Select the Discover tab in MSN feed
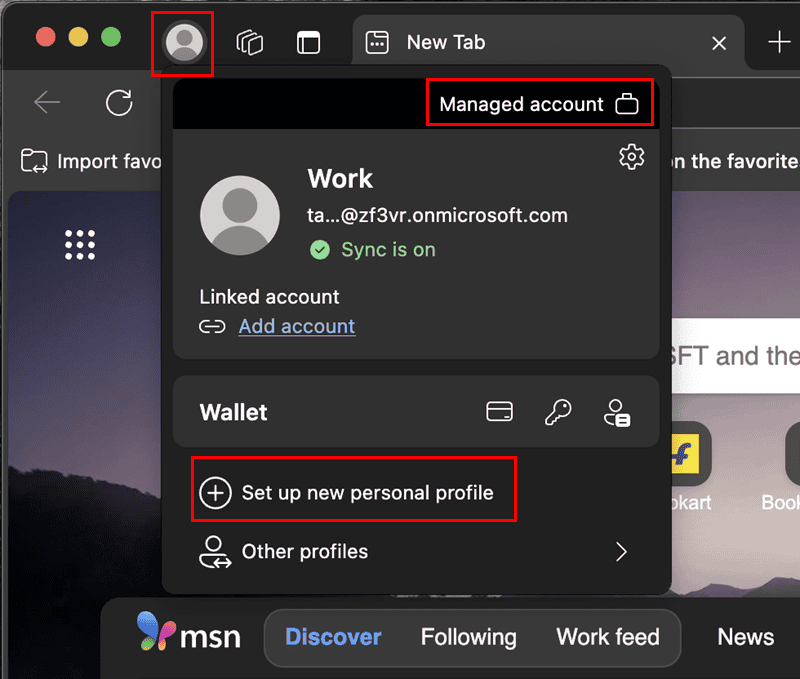 pos(333,637)
